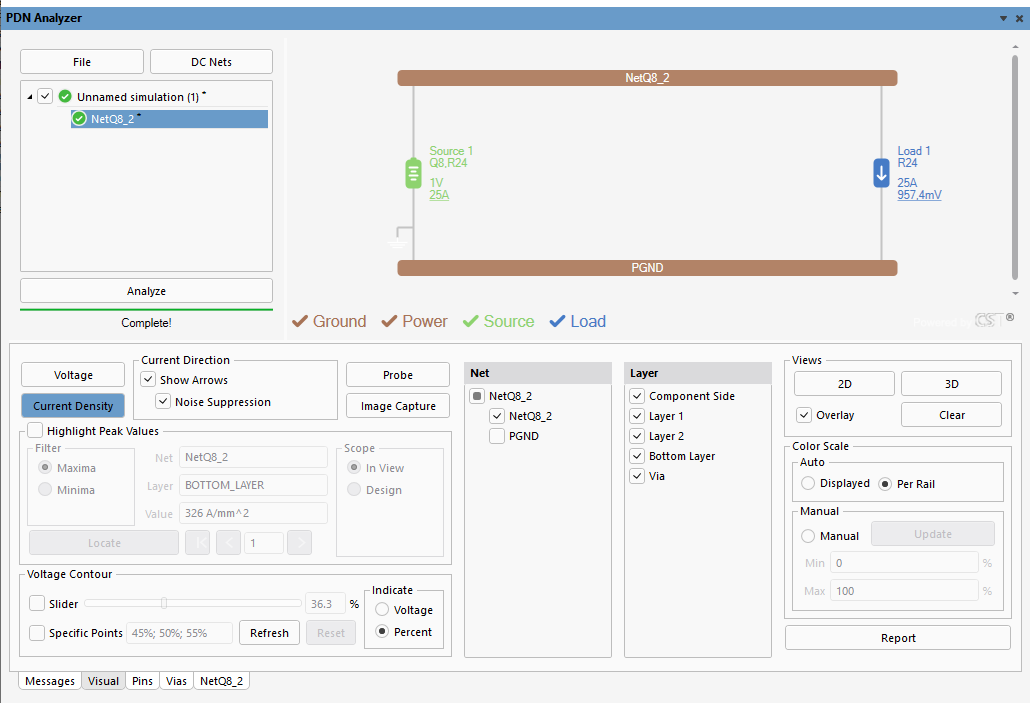
Task: Click the Report button
Action: 898,638
